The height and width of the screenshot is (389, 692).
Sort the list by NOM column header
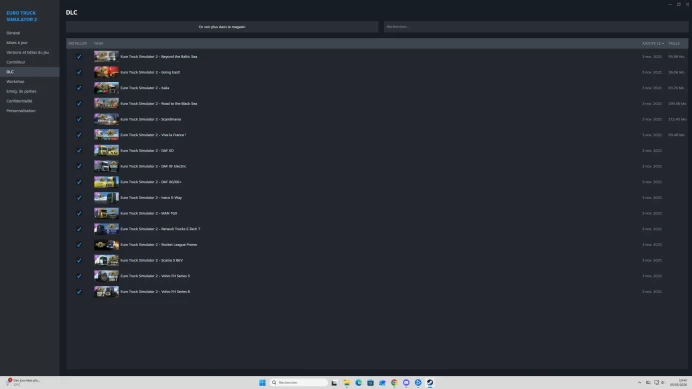click(x=98, y=43)
